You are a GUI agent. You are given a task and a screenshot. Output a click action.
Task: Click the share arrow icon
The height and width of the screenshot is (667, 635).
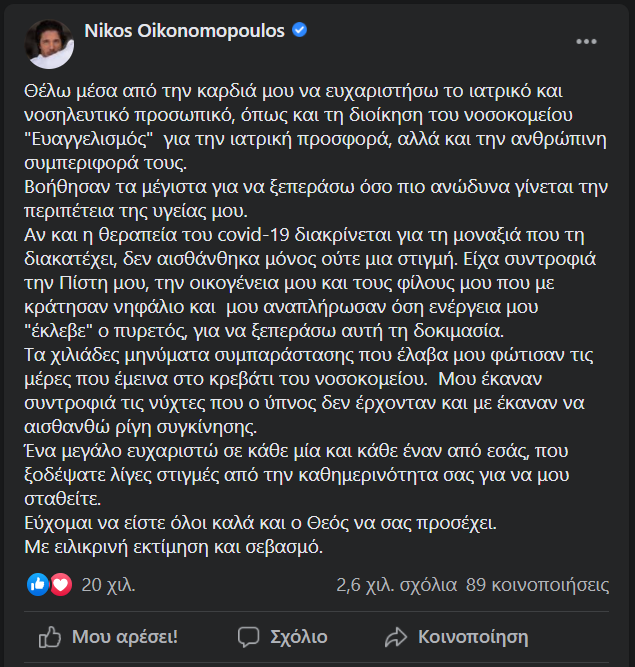pyautogui.click(x=396, y=636)
